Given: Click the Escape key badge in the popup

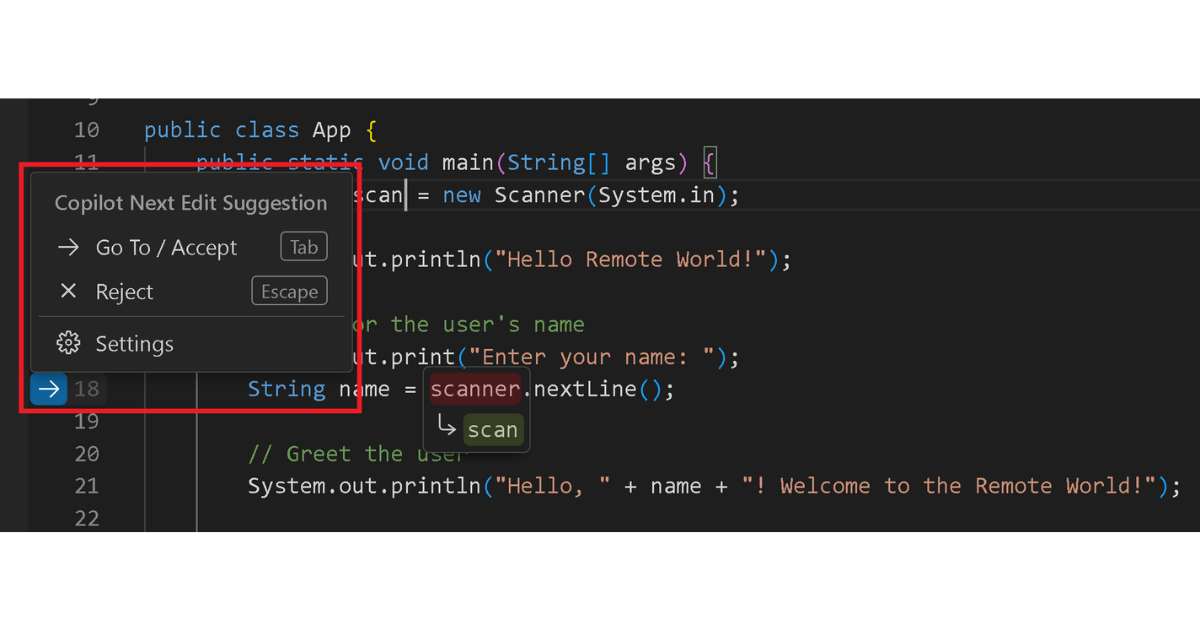Looking at the screenshot, I should pos(289,291).
